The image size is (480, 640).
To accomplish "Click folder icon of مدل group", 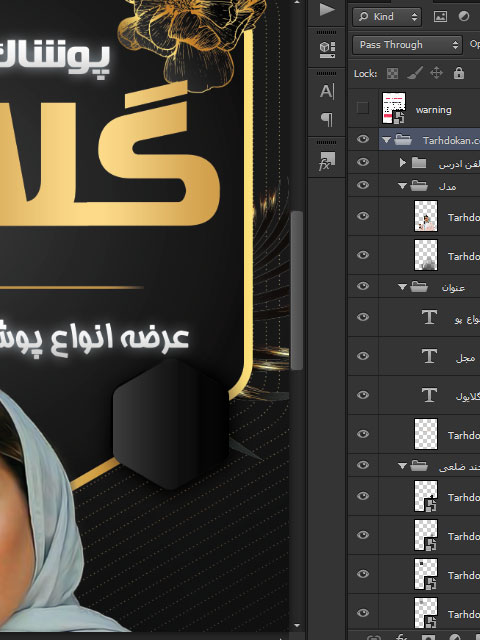I will tap(419, 186).
